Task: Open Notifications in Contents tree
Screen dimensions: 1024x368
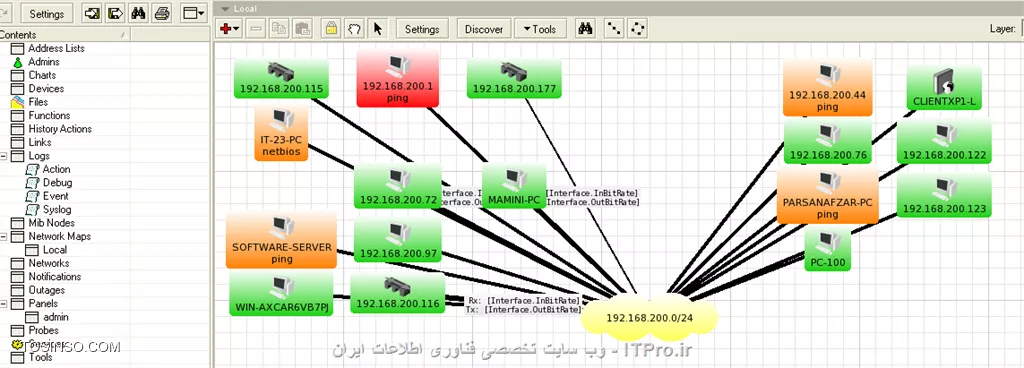Action: (x=54, y=277)
